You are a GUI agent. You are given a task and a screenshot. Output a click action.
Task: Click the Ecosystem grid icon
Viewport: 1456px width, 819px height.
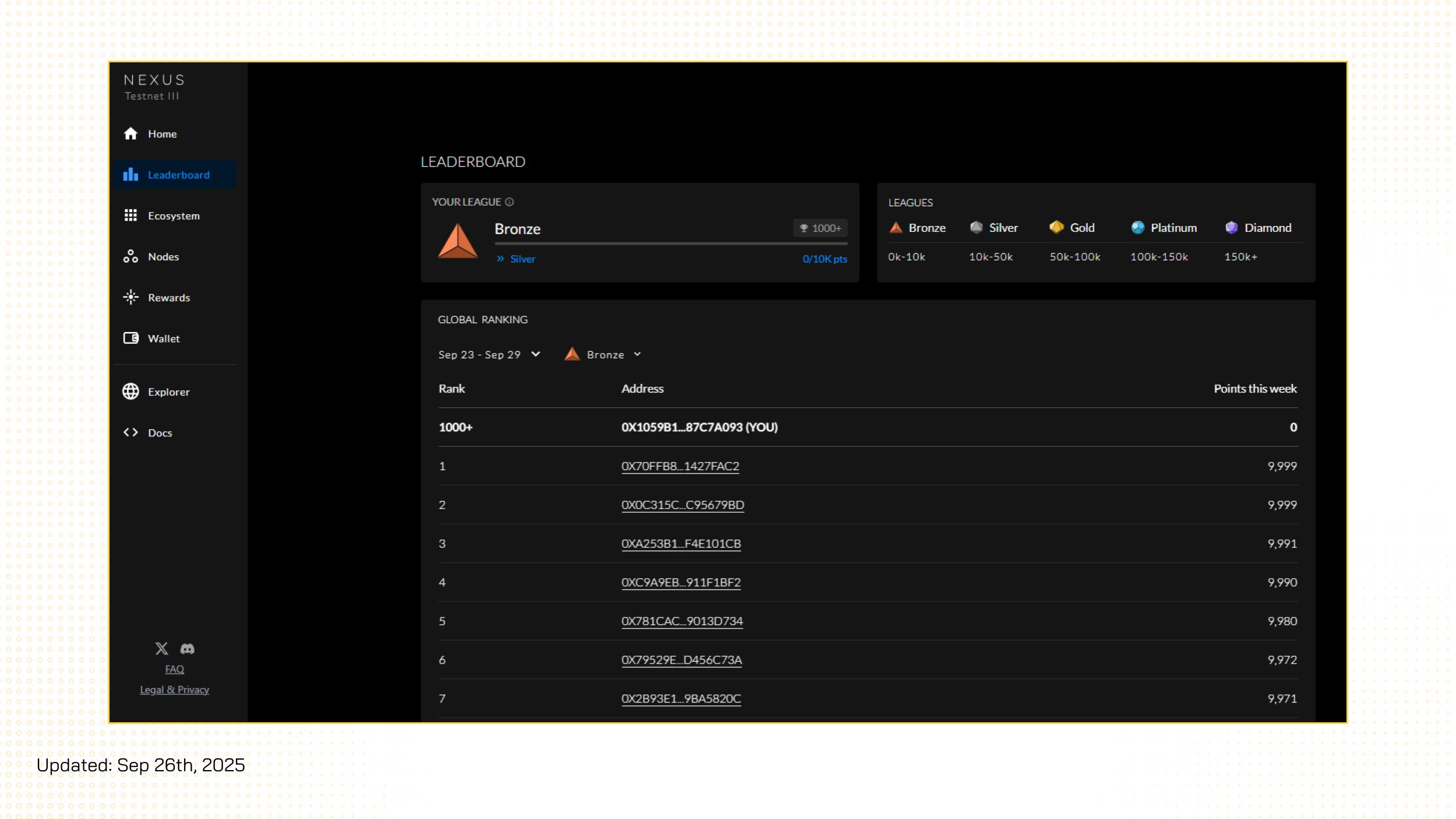tap(130, 216)
